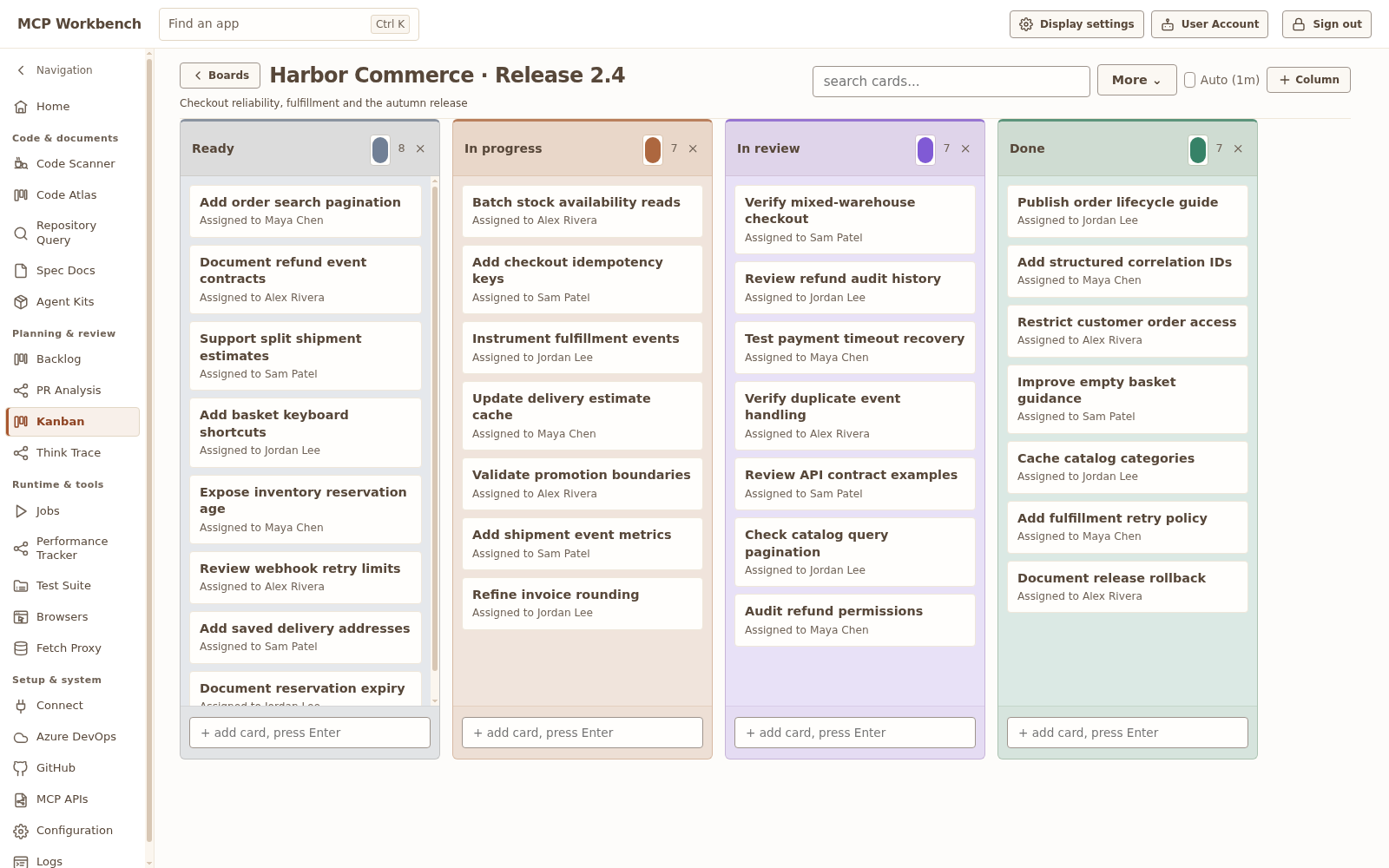This screenshot has height=868, width=1389.
Task: Open Fetch Proxy in the sidebar
Action: 73,648
